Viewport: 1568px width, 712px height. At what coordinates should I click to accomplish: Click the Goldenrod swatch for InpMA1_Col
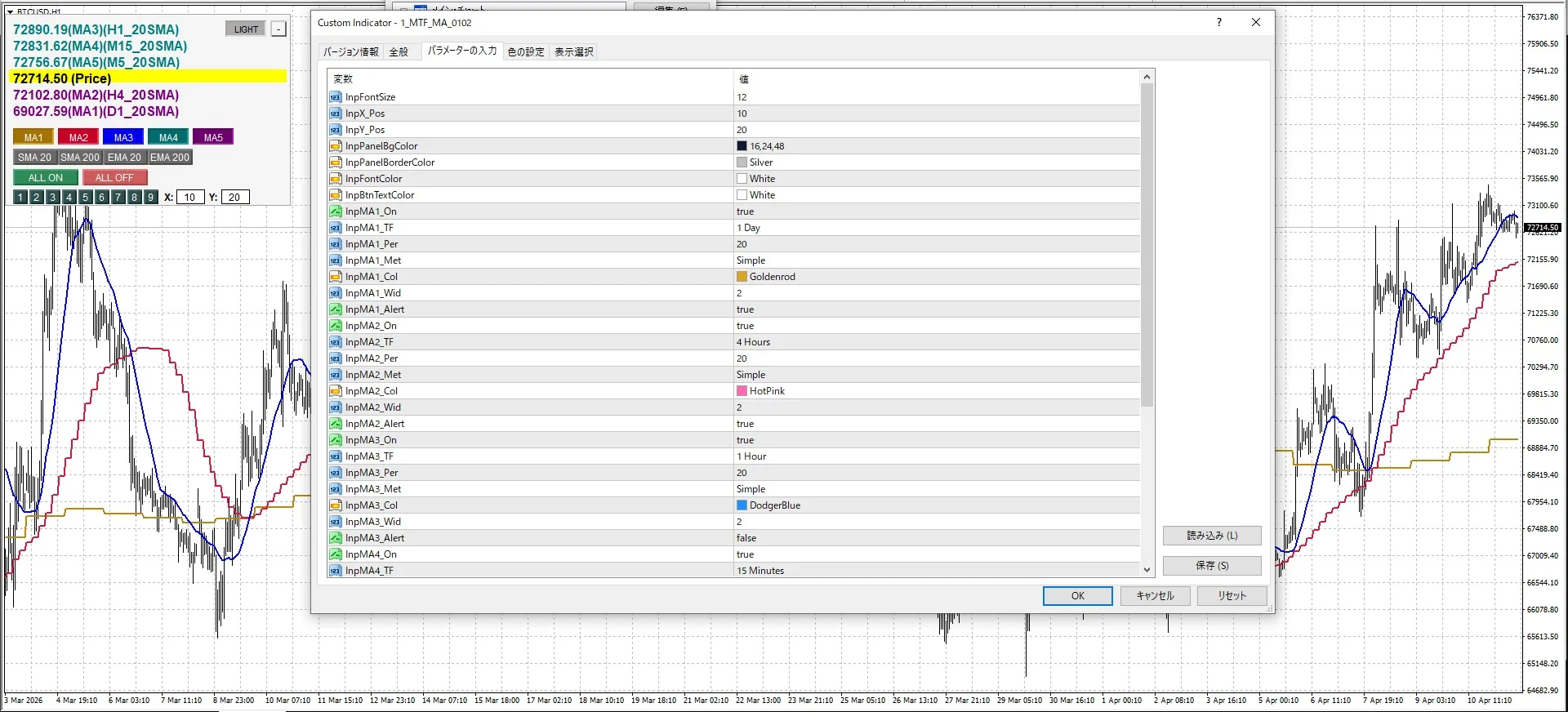pyautogui.click(x=742, y=277)
